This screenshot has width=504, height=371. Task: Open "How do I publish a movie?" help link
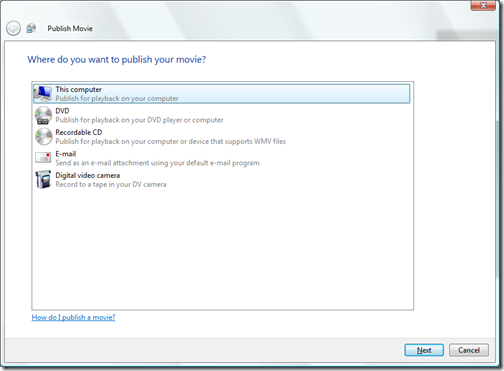pyautogui.click(x=73, y=317)
